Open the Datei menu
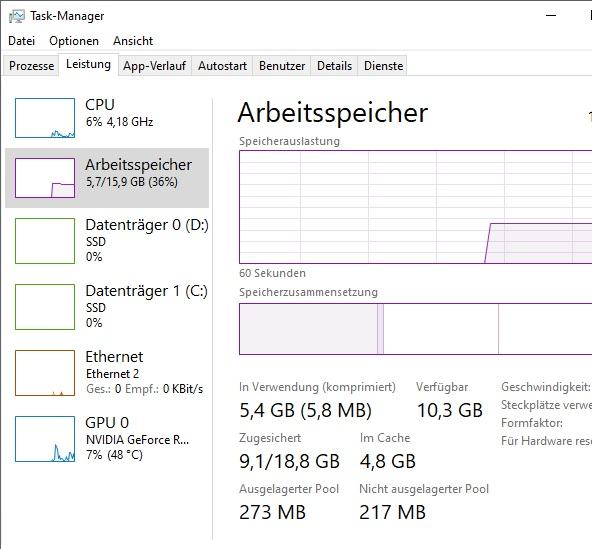 [x=22, y=41]
